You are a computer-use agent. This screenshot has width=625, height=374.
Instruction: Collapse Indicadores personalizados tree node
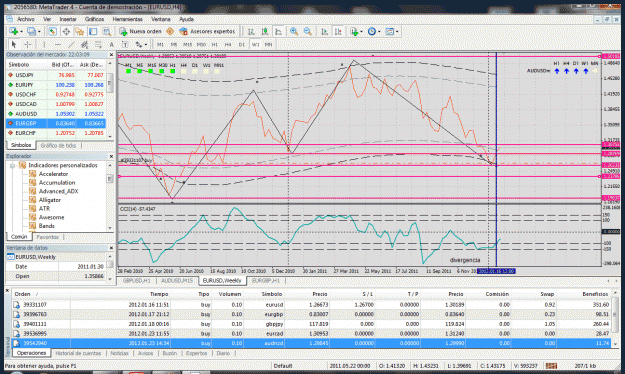12,165
